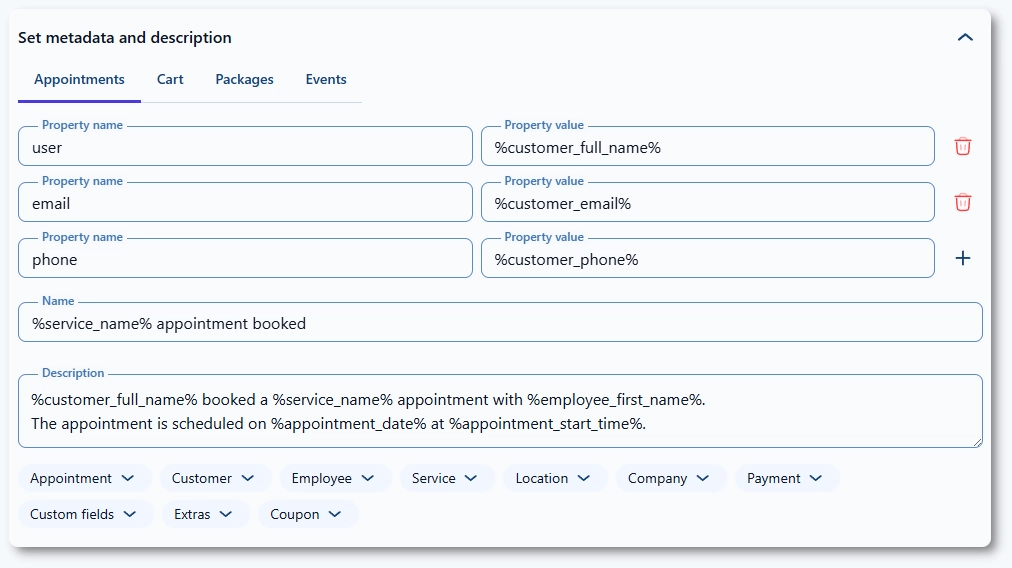Expand the Payment placeholders dropdown
This screenshot has width=1012, height=568.
785,478
